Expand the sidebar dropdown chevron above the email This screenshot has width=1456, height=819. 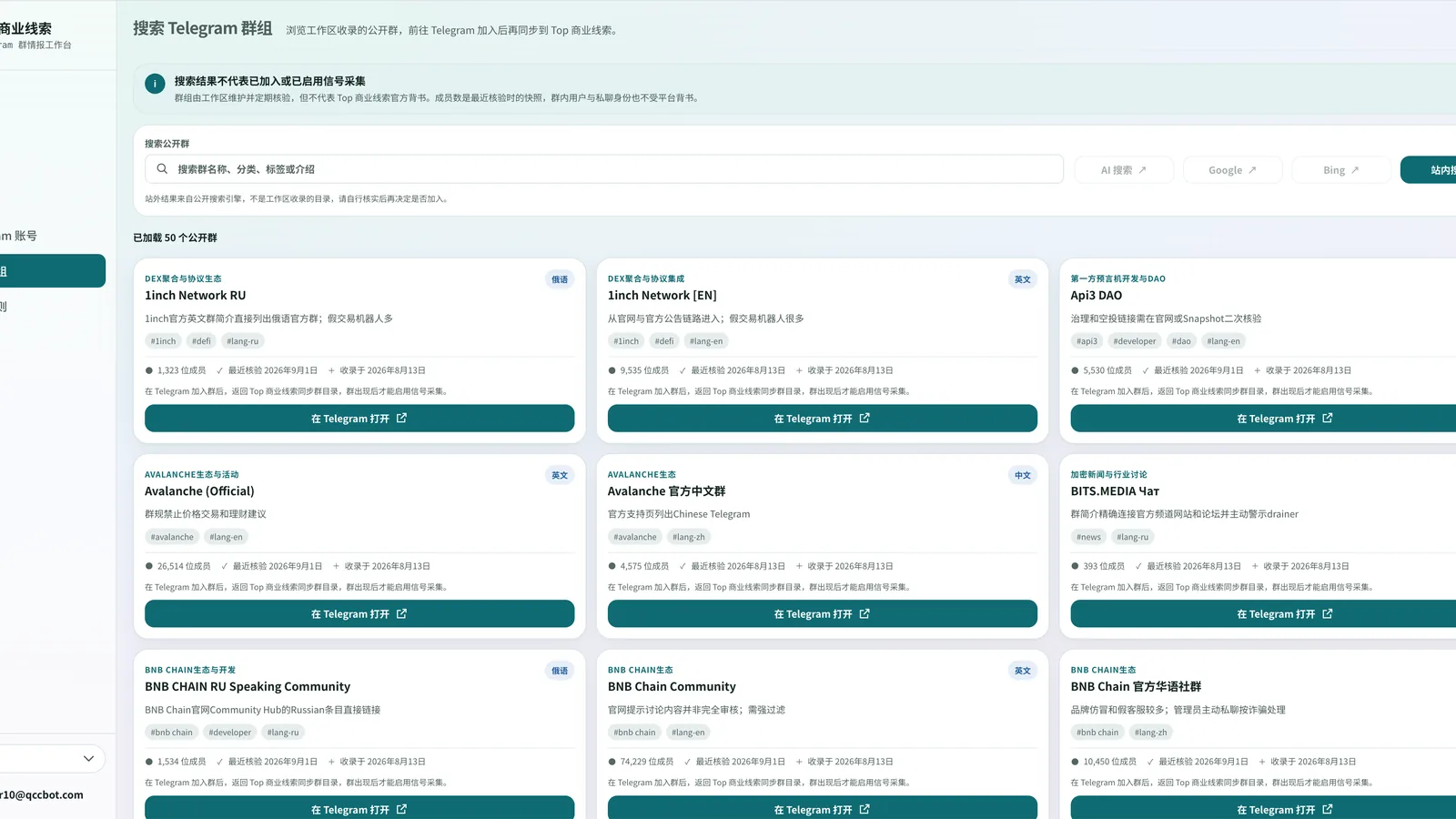88,759
